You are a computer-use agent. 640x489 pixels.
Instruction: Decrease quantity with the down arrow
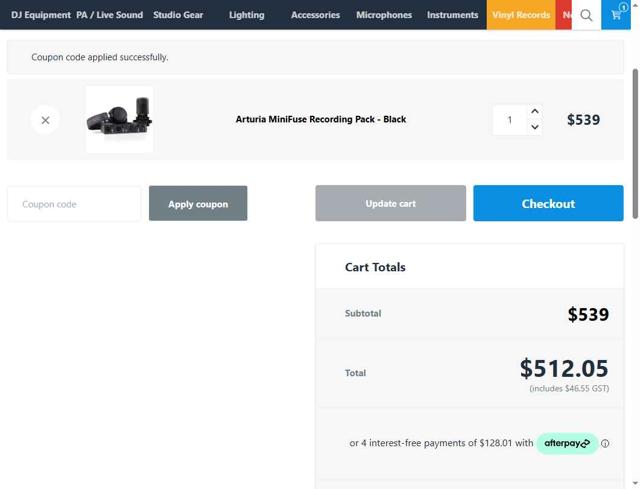click(535, 127)
